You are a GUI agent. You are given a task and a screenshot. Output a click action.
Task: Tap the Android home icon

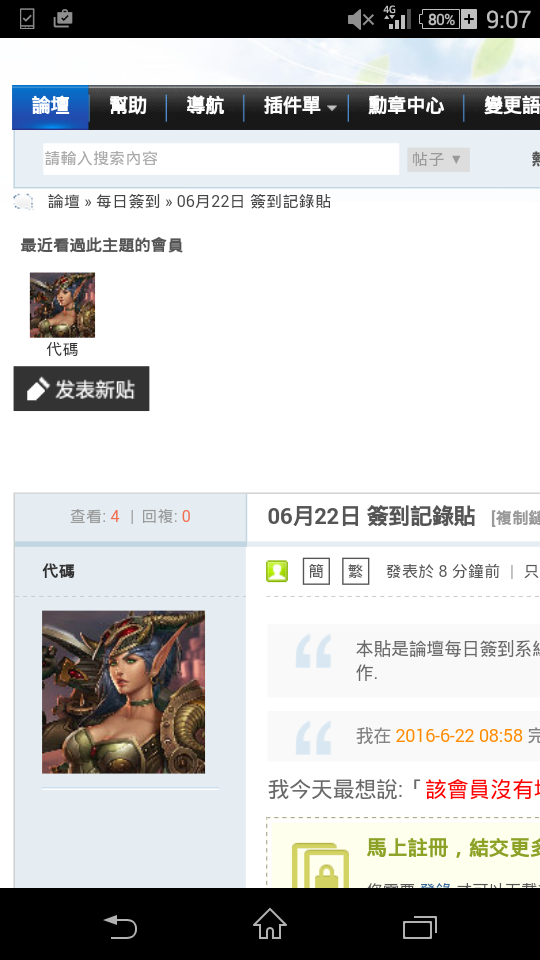coord(270,924)
